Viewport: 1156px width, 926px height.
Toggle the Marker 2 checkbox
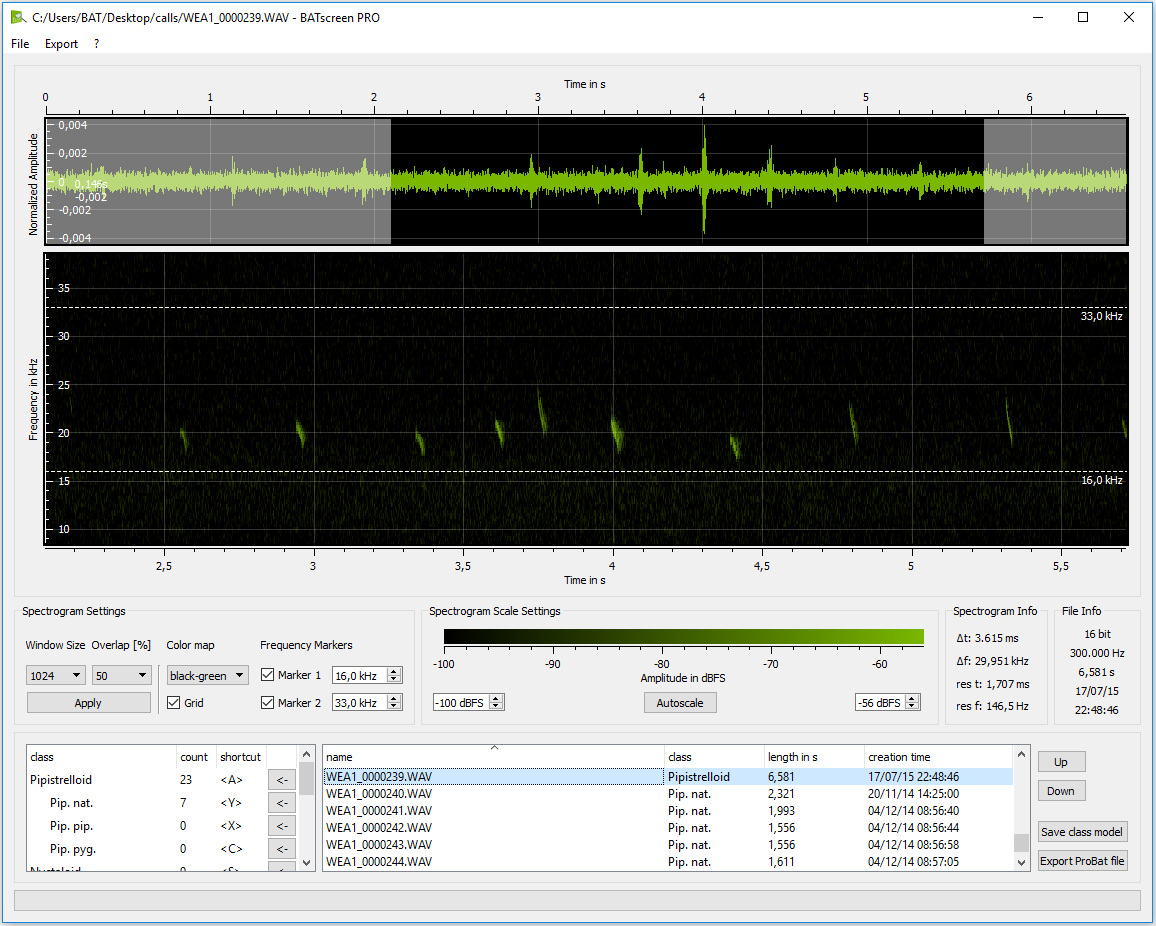pos(268,703)
